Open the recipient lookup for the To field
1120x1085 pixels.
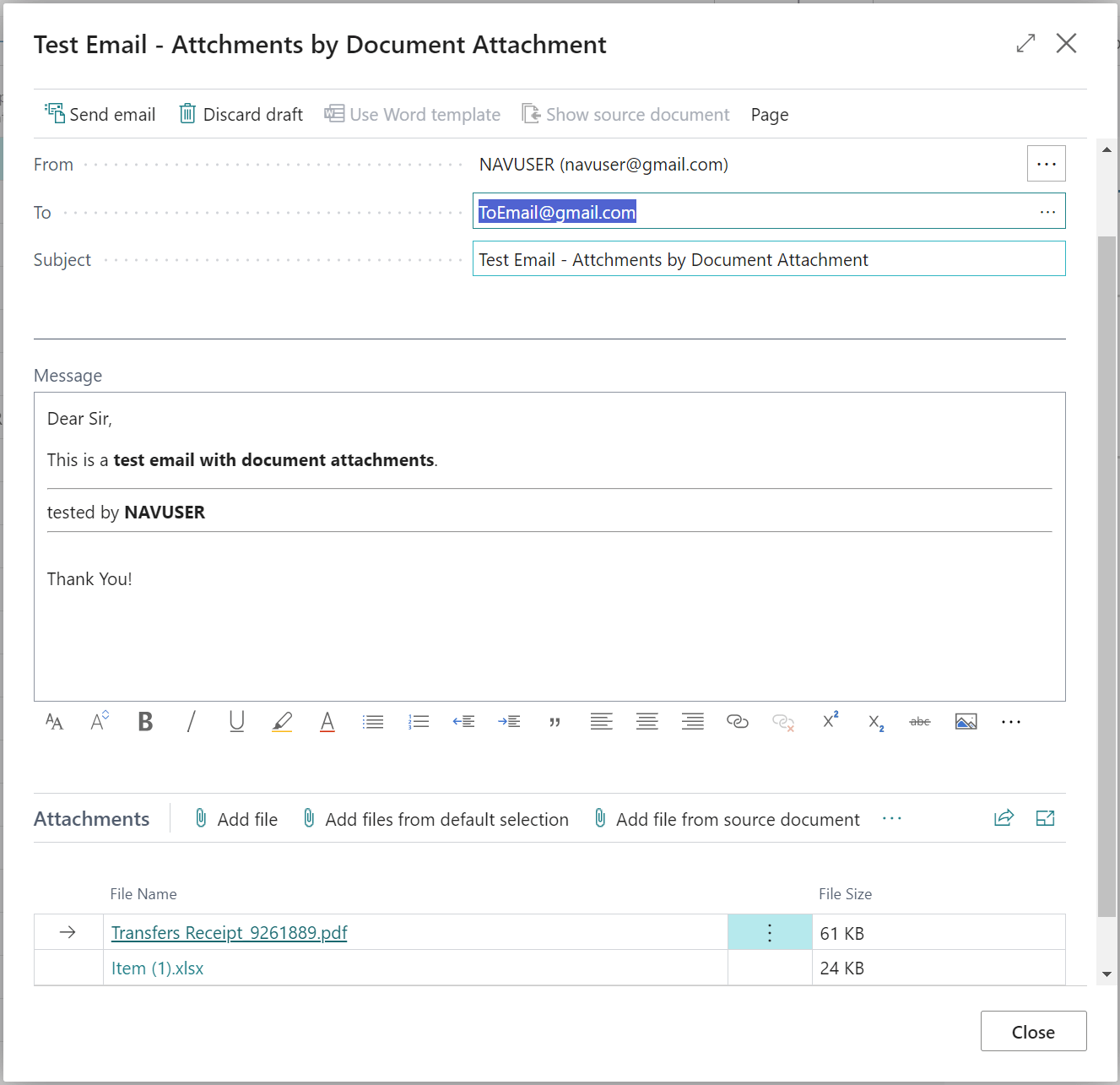(x=1047, y=212)
